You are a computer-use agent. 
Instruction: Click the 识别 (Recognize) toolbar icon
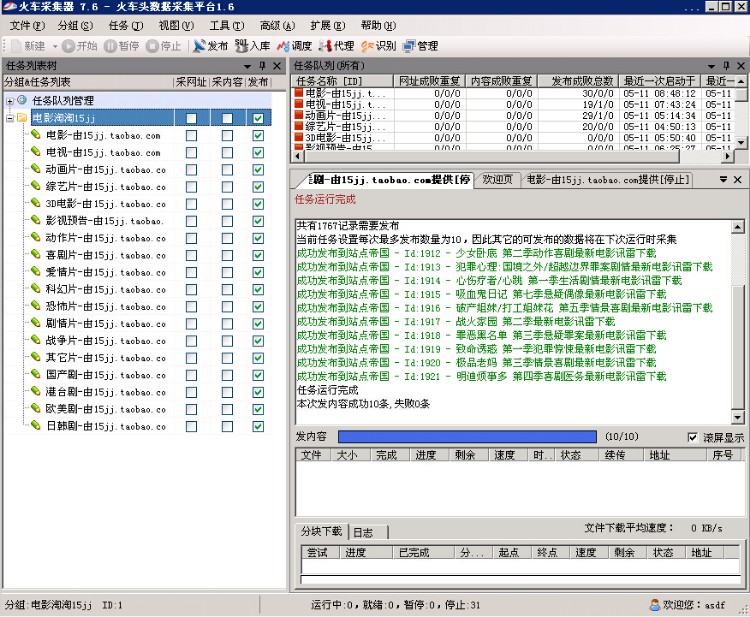(x=378, y=46)
